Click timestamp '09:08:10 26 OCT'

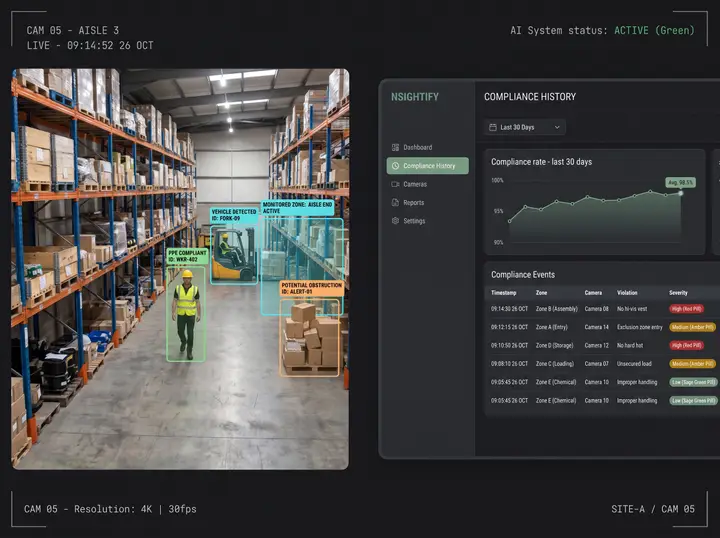509,364
